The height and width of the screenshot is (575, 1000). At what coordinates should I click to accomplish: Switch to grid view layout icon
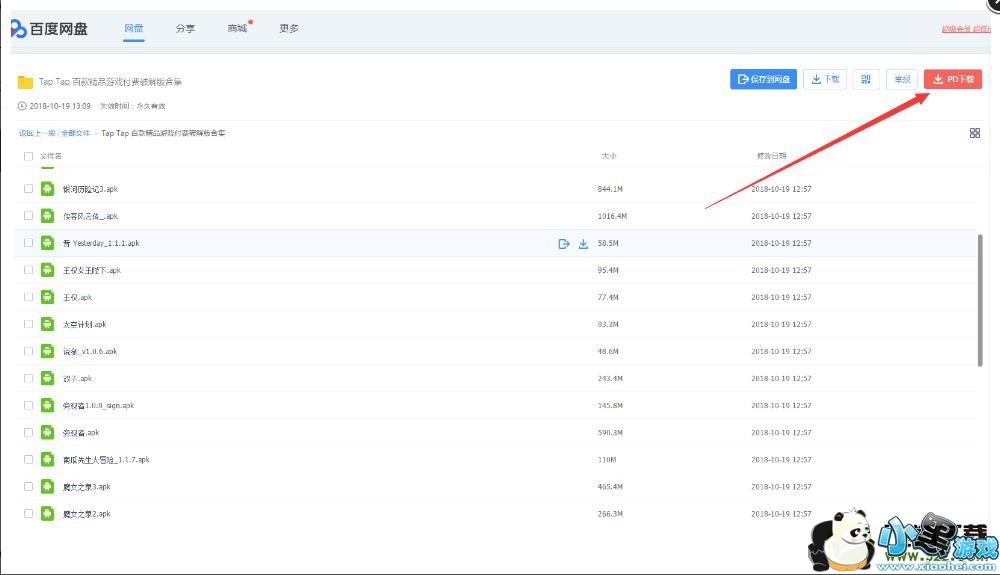click(x=975, y=133)
